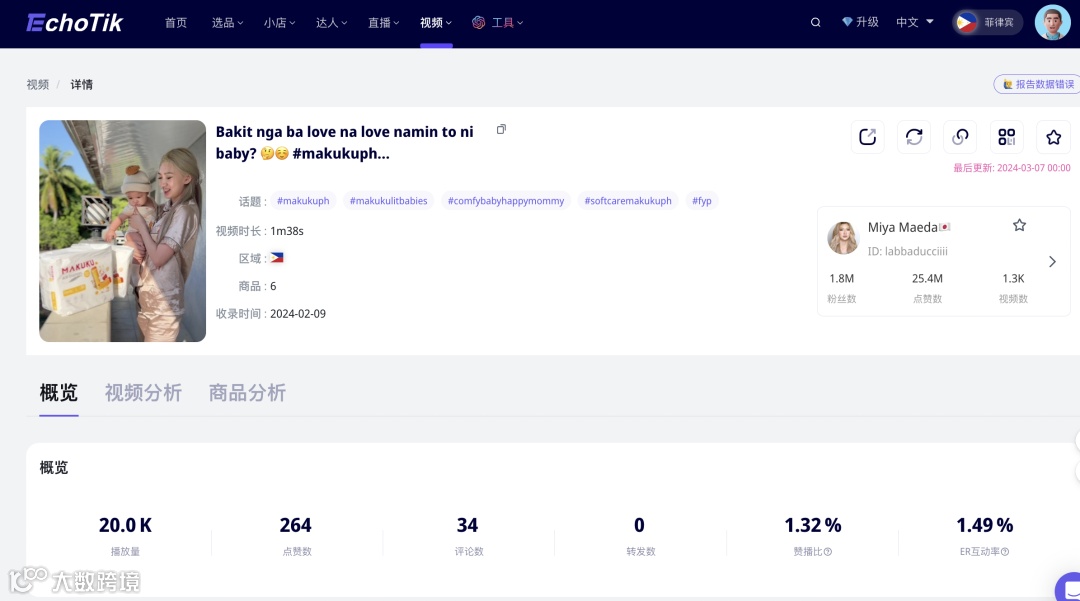
Task: Click the 1.8M followers count
Action: (842, 278)
